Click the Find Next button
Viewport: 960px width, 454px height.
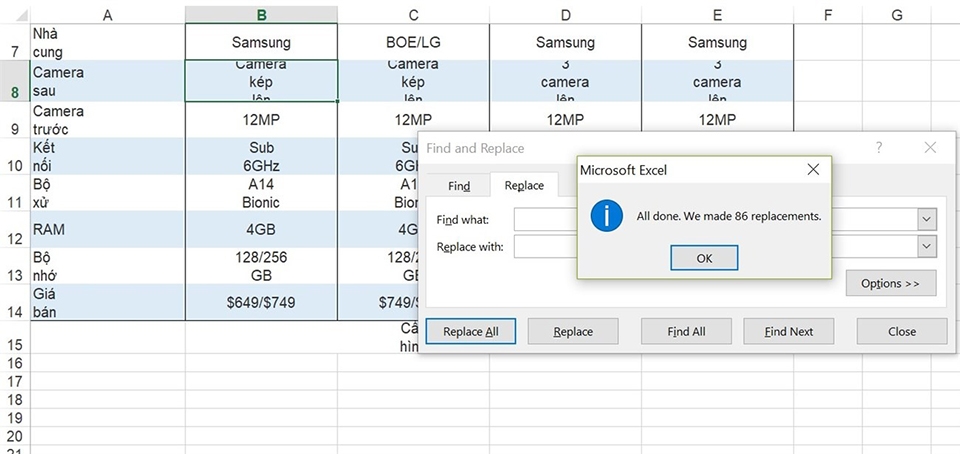click(789, 331)
